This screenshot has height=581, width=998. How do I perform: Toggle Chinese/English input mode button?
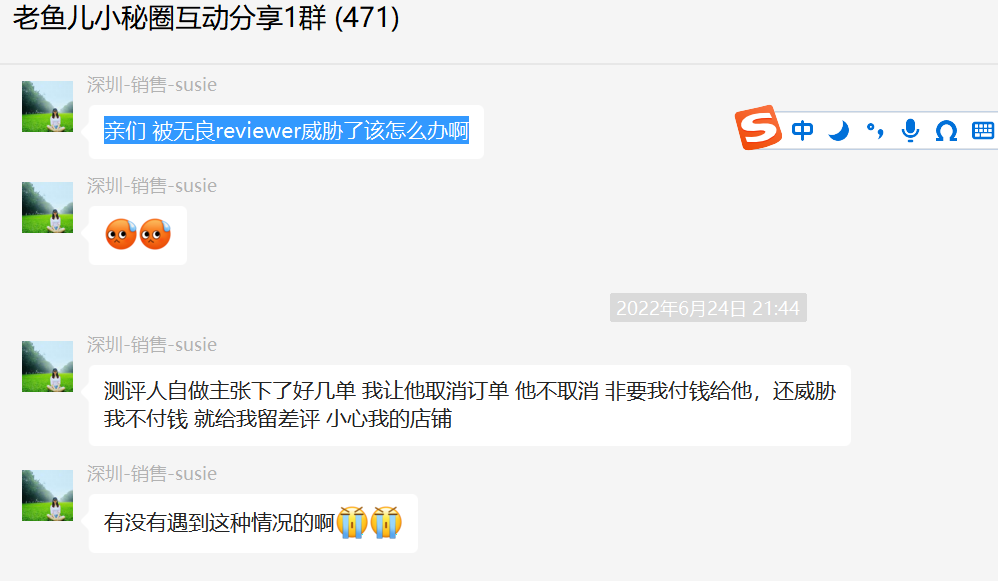point(803,130)
